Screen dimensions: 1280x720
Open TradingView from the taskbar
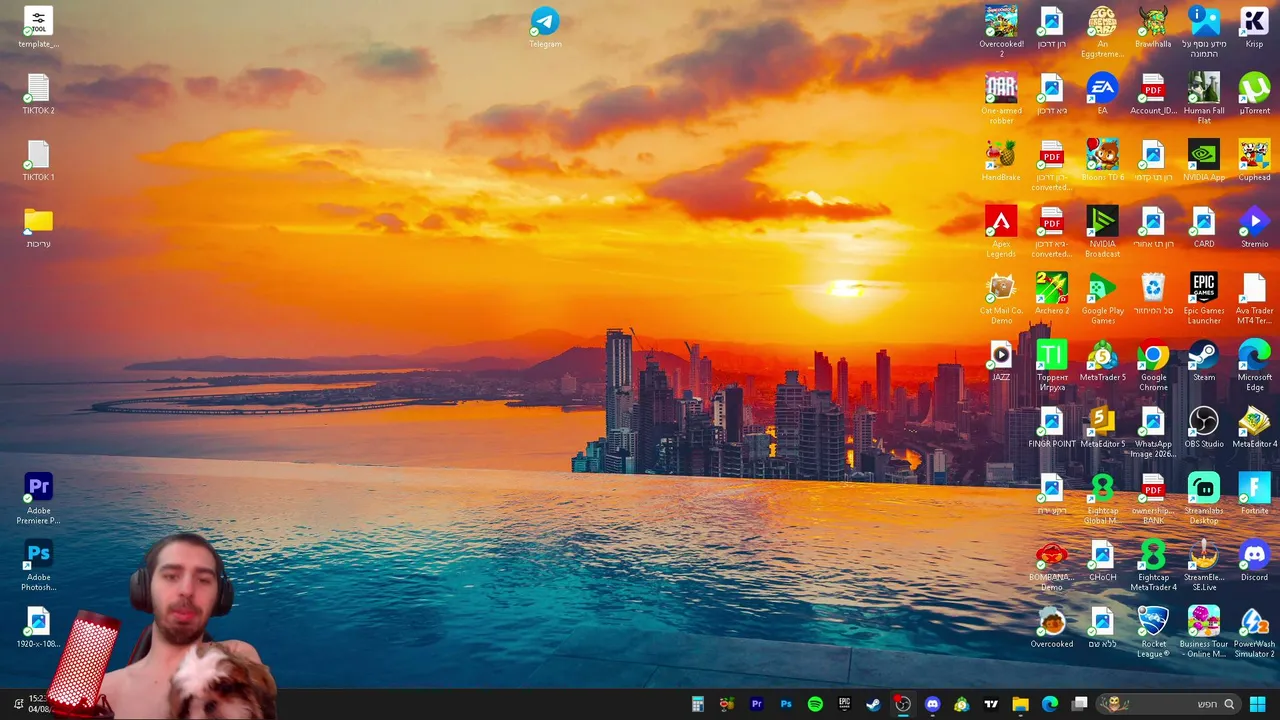point(991,704)
